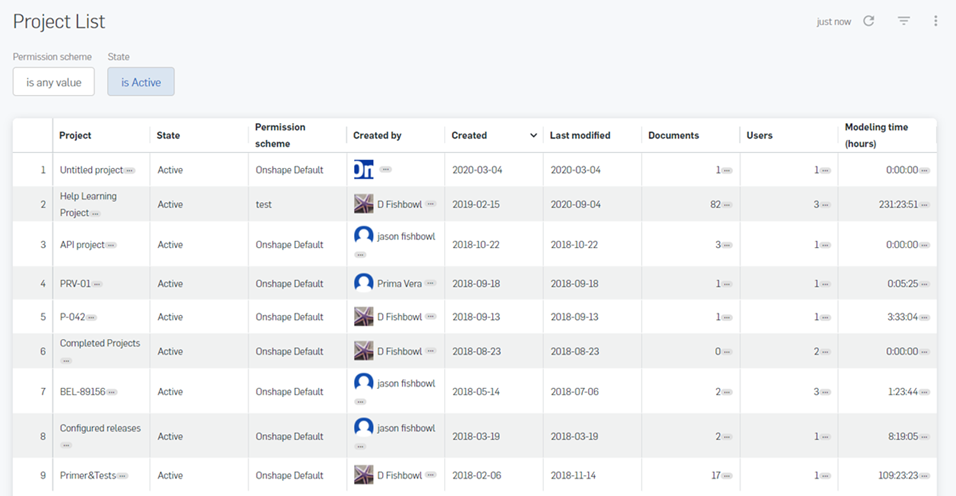Screen dimensions: 956x496
Task: Open the filter icon in top toolbar
Action: [x=904, y=21]
